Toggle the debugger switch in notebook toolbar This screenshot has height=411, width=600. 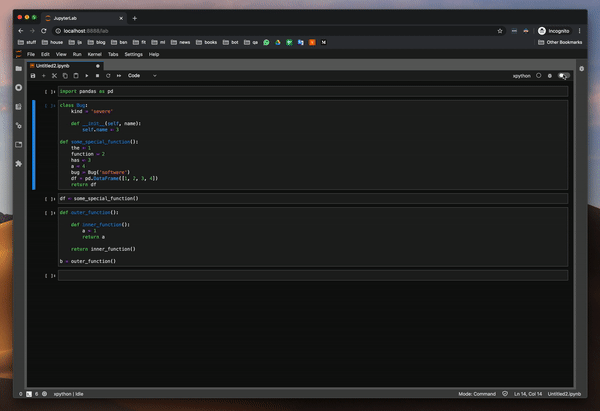point(564,76)
